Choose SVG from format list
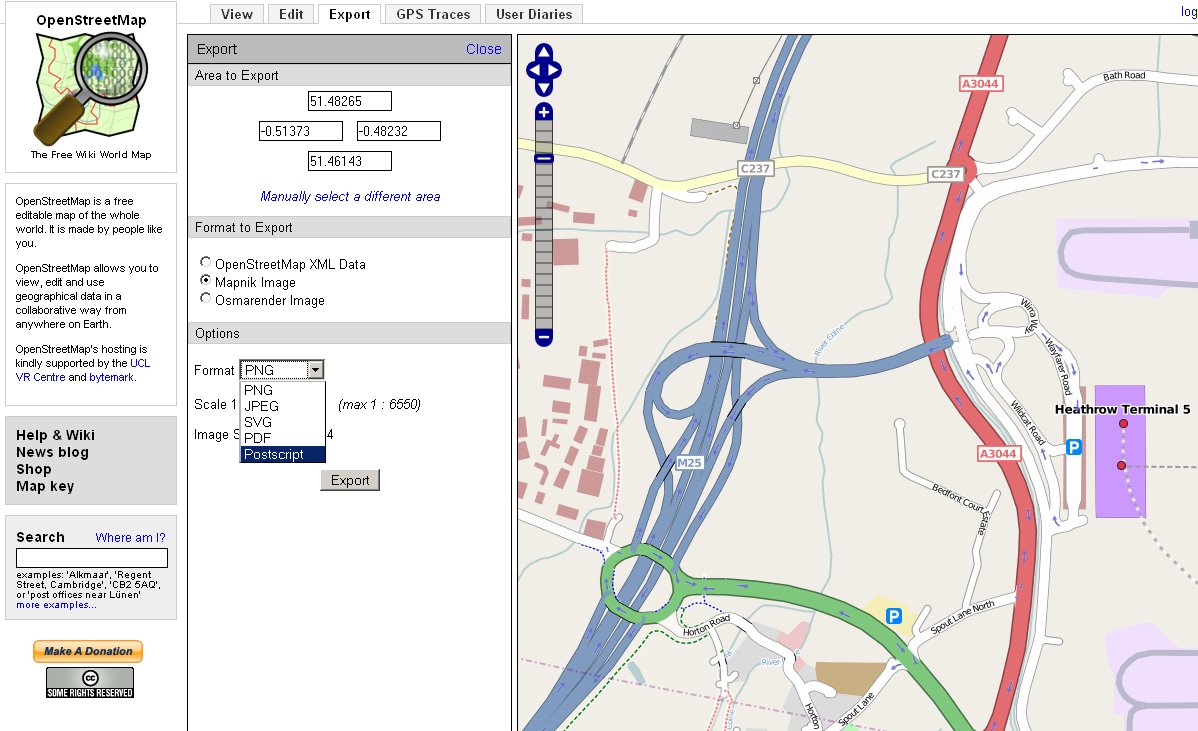 [x=283, y=422]
